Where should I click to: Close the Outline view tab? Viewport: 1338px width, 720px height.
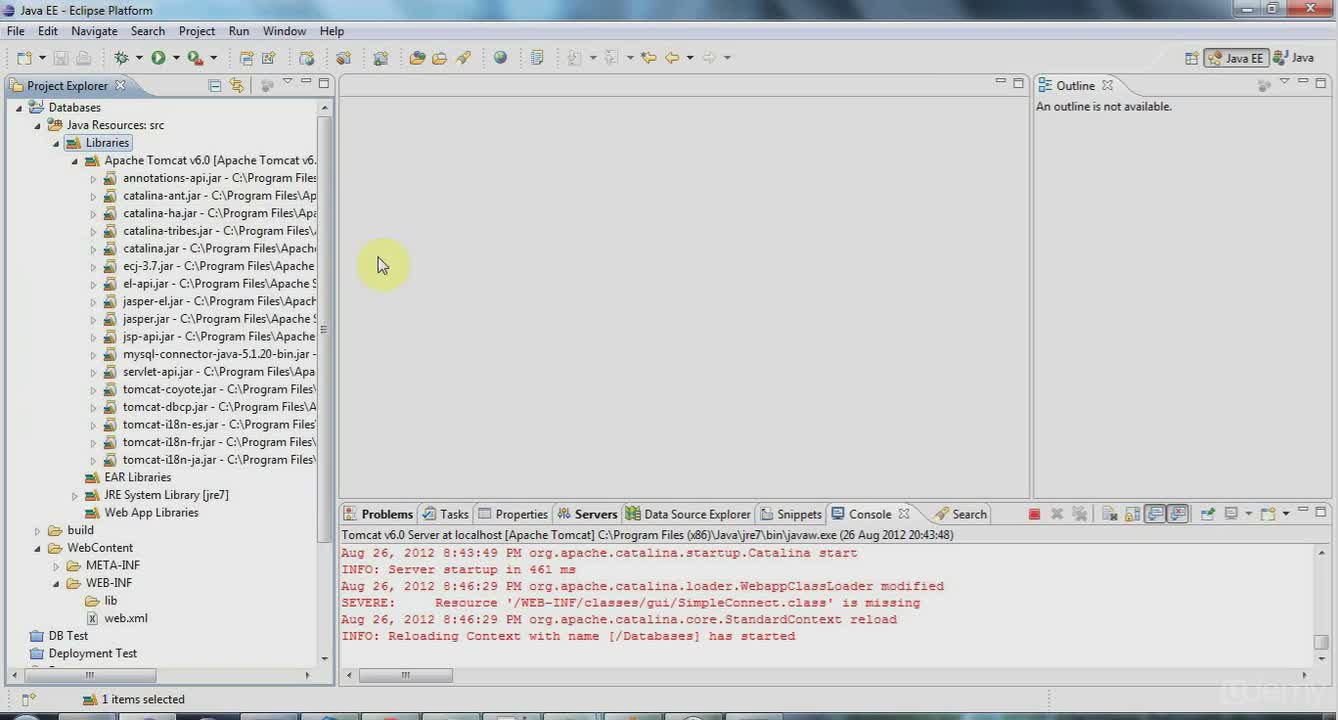tap(1107, 85)
